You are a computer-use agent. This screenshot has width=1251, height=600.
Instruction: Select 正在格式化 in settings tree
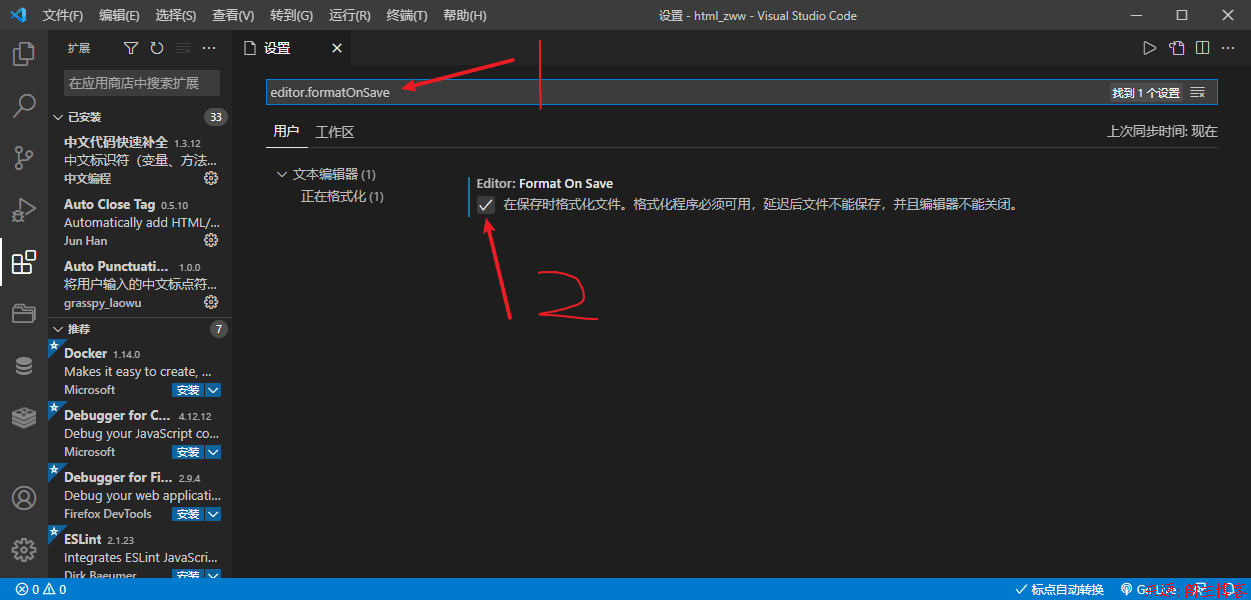click(x=342, y=197)
